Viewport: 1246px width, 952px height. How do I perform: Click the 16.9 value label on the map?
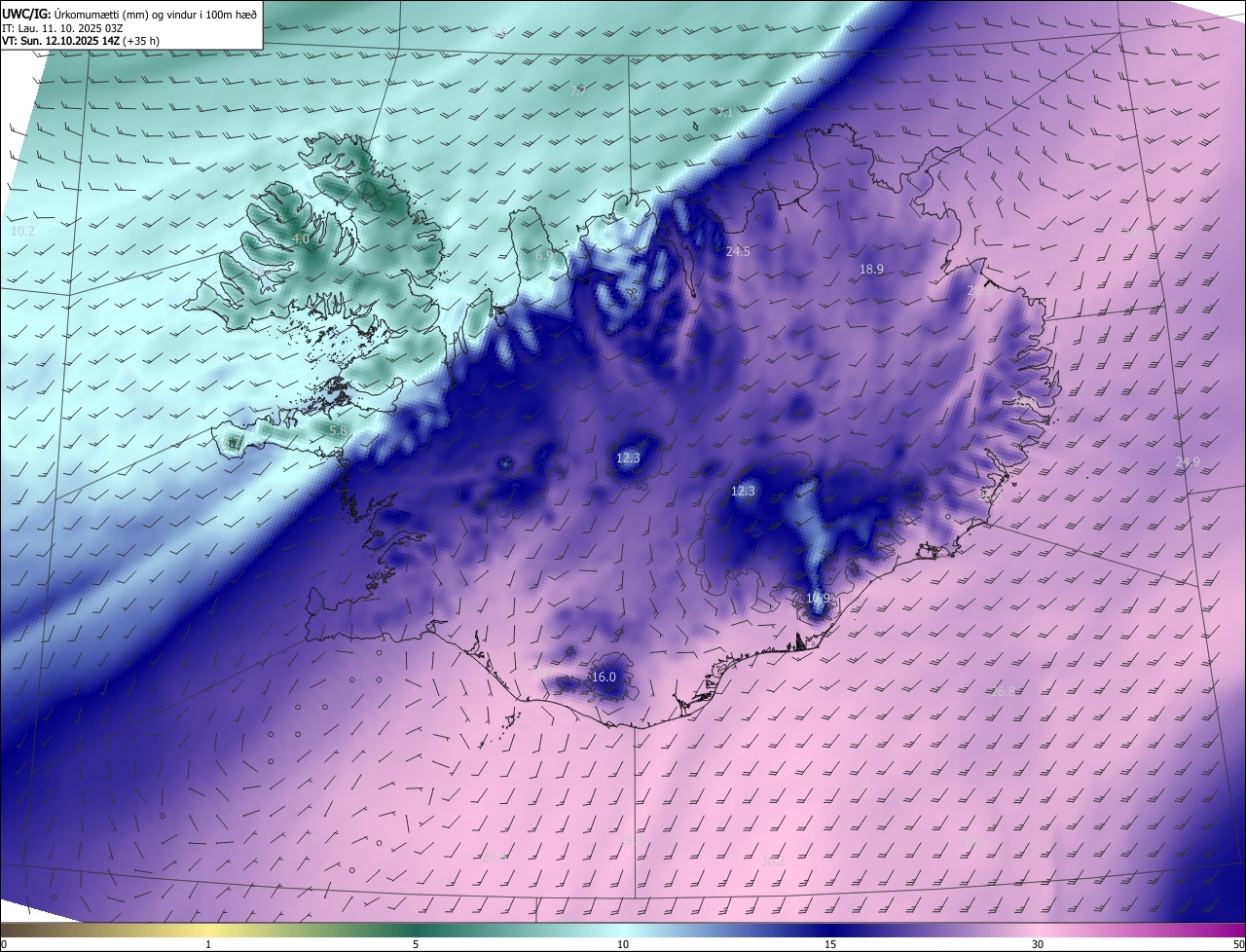coord(819,598)
